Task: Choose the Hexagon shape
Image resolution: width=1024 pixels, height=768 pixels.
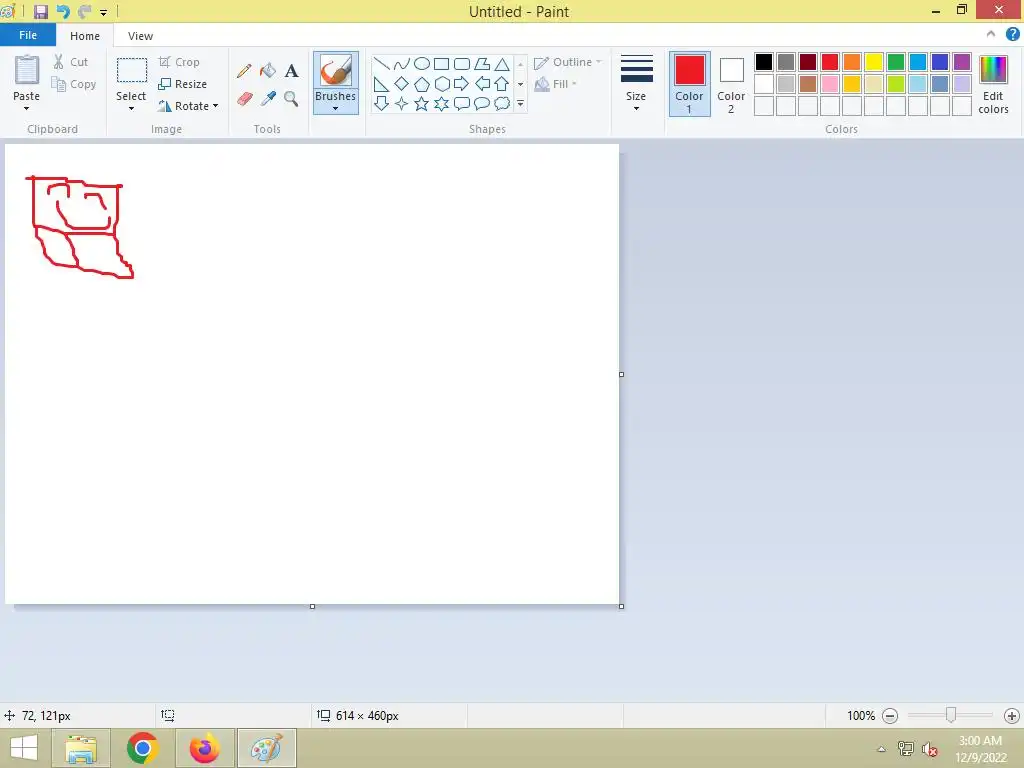Action: coord(441,84)
